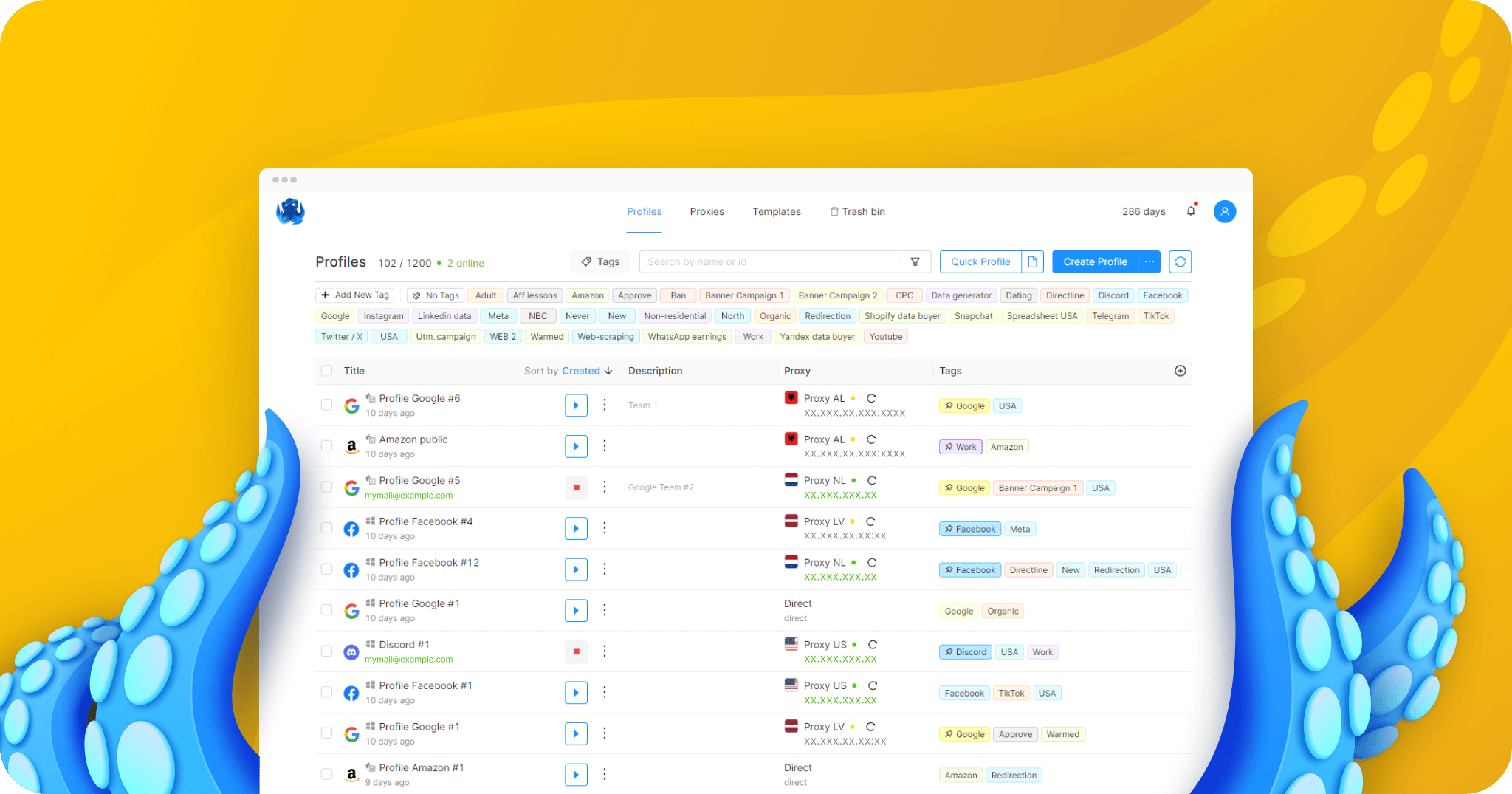This screenshot has width=1512, height=794.
Task: Open three-dot menu for Profile Google #5
Action: point(605,487)
